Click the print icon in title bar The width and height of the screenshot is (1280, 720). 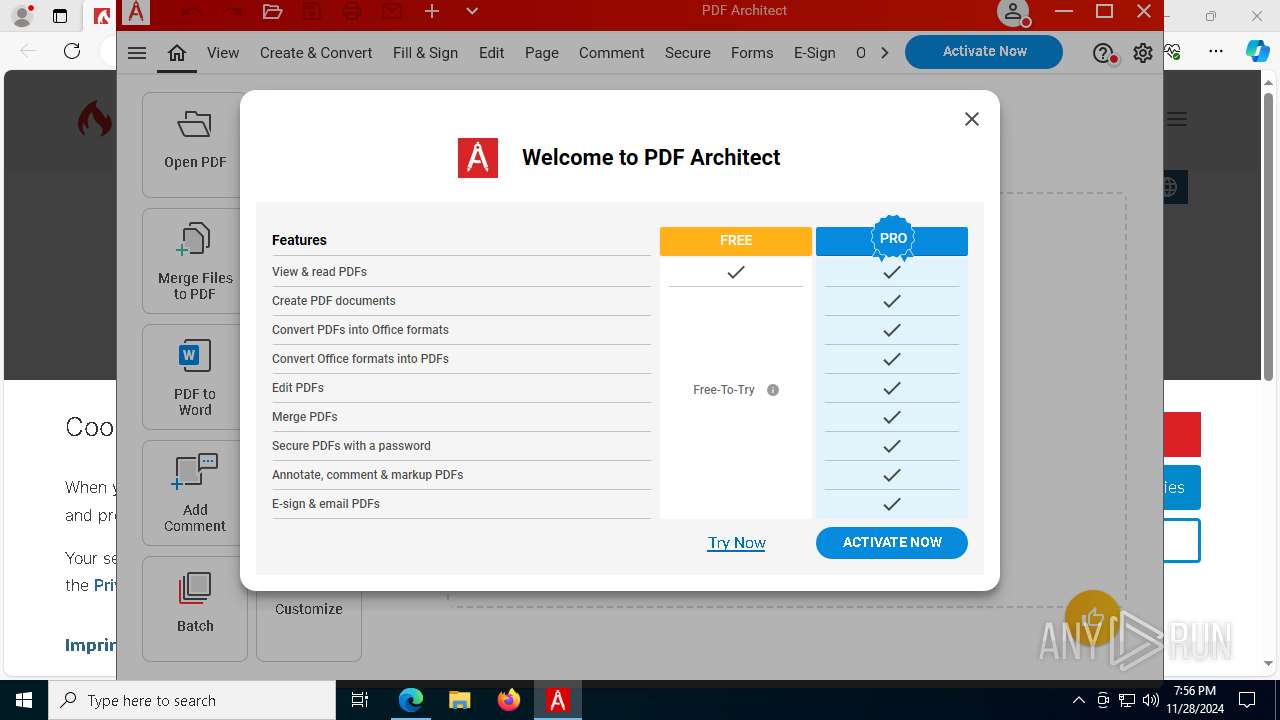(x=352, y=11)
